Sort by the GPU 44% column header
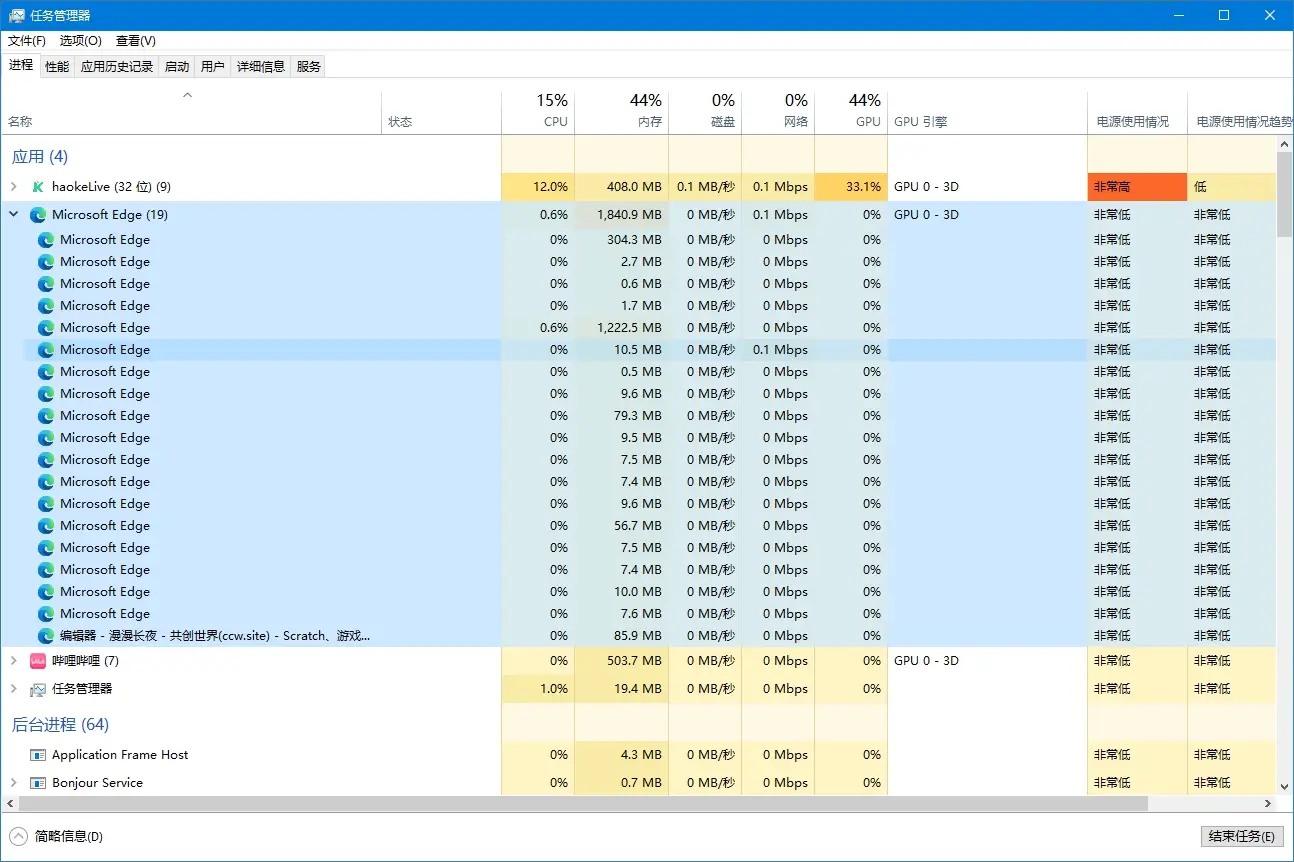 coord(851,112)
